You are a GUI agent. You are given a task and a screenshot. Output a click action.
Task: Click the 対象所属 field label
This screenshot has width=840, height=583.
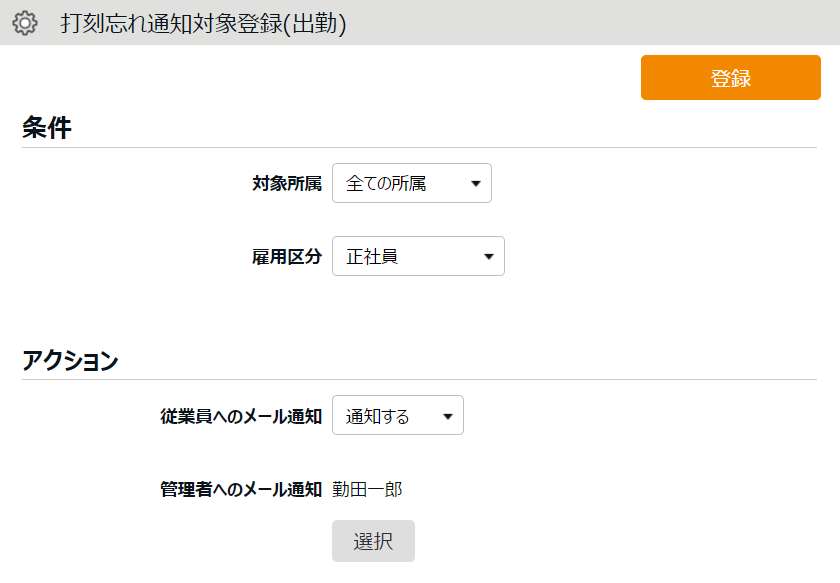pos(287,184)
